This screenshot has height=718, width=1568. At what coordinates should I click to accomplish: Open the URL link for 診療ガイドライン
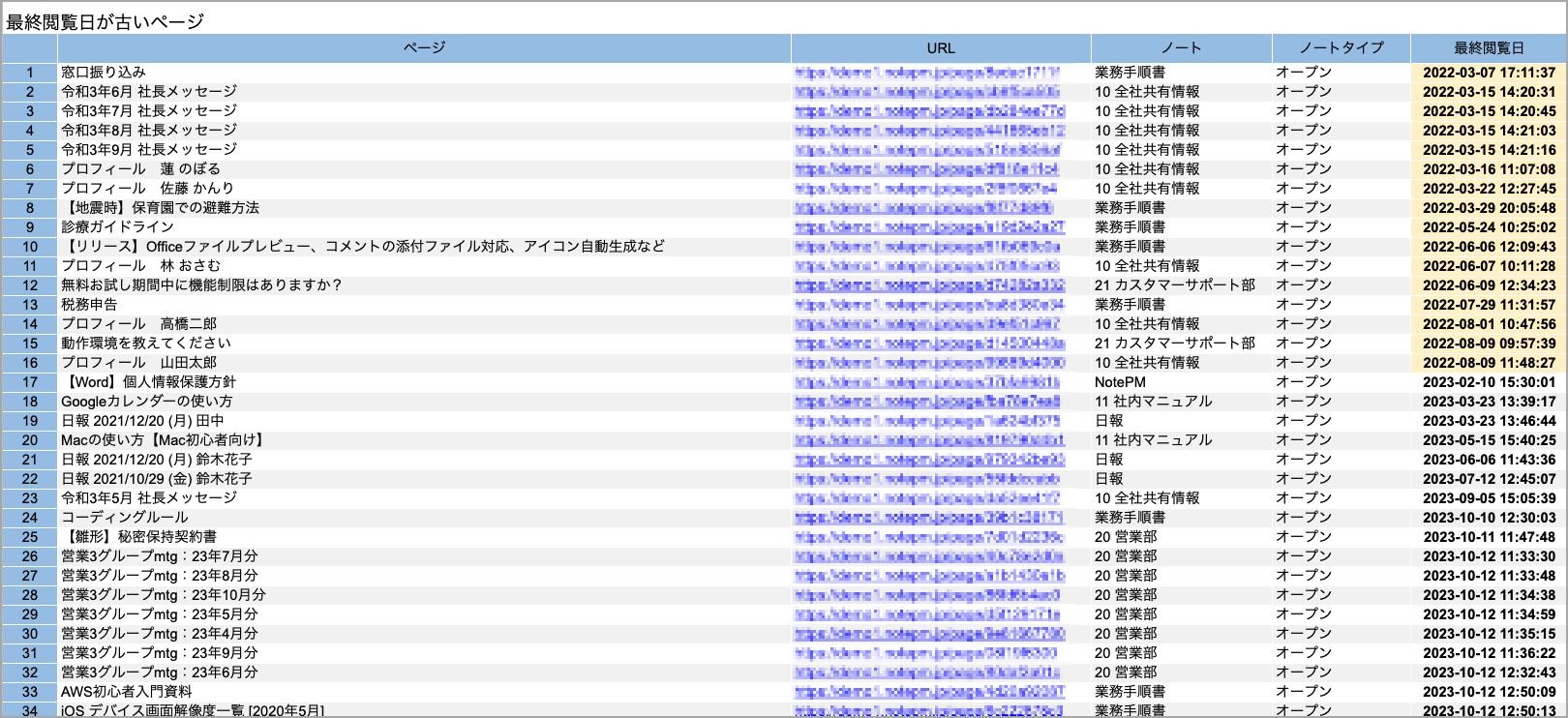pos(929,227)
